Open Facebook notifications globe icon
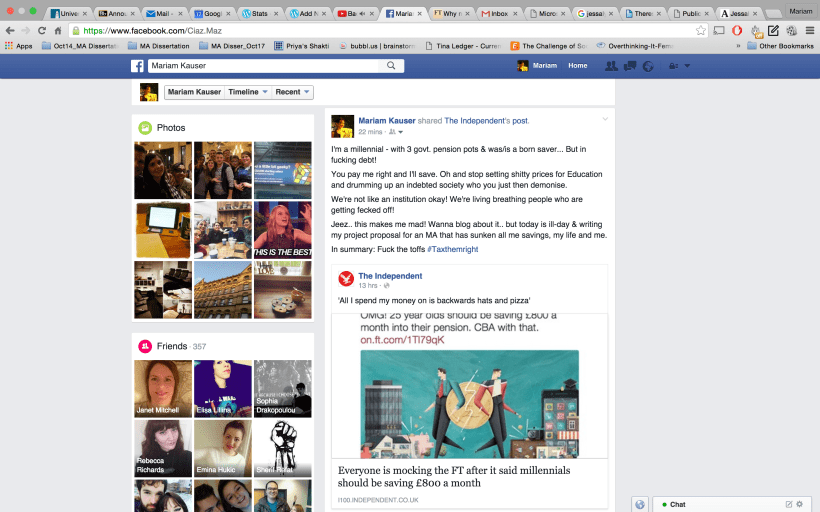The height and width of the screenshot is (512, 820). [x=648, y=66]
